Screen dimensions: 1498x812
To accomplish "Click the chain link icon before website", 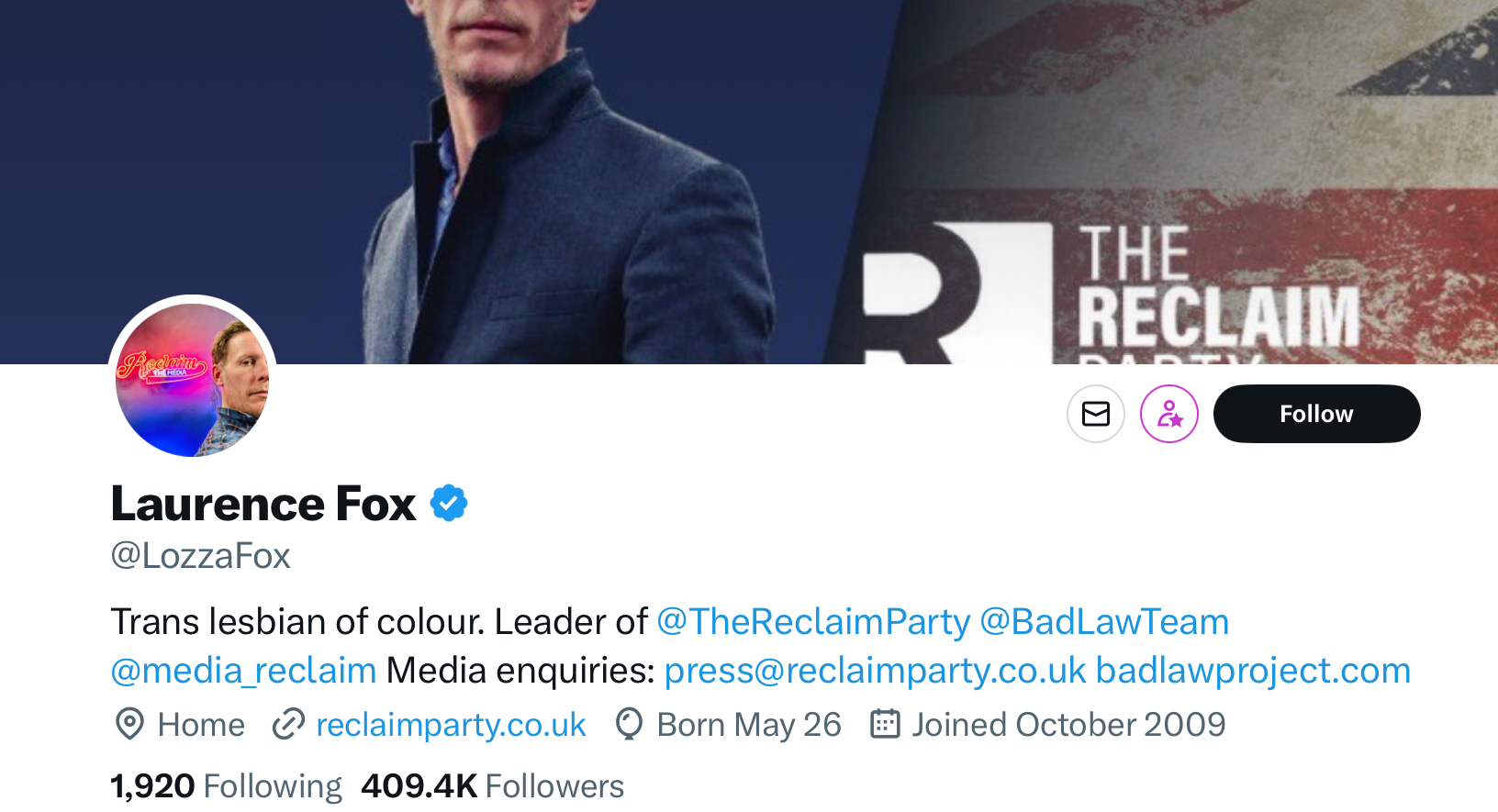I will (x=288, y=724).
